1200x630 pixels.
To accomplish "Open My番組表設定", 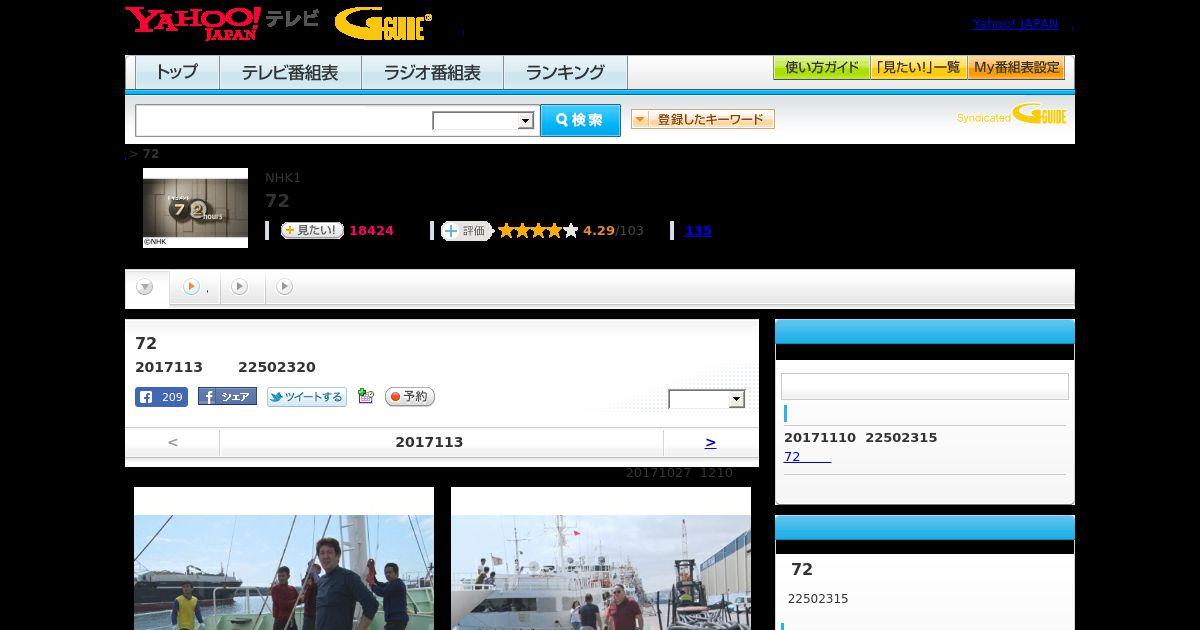I will tap(1016, 68).
